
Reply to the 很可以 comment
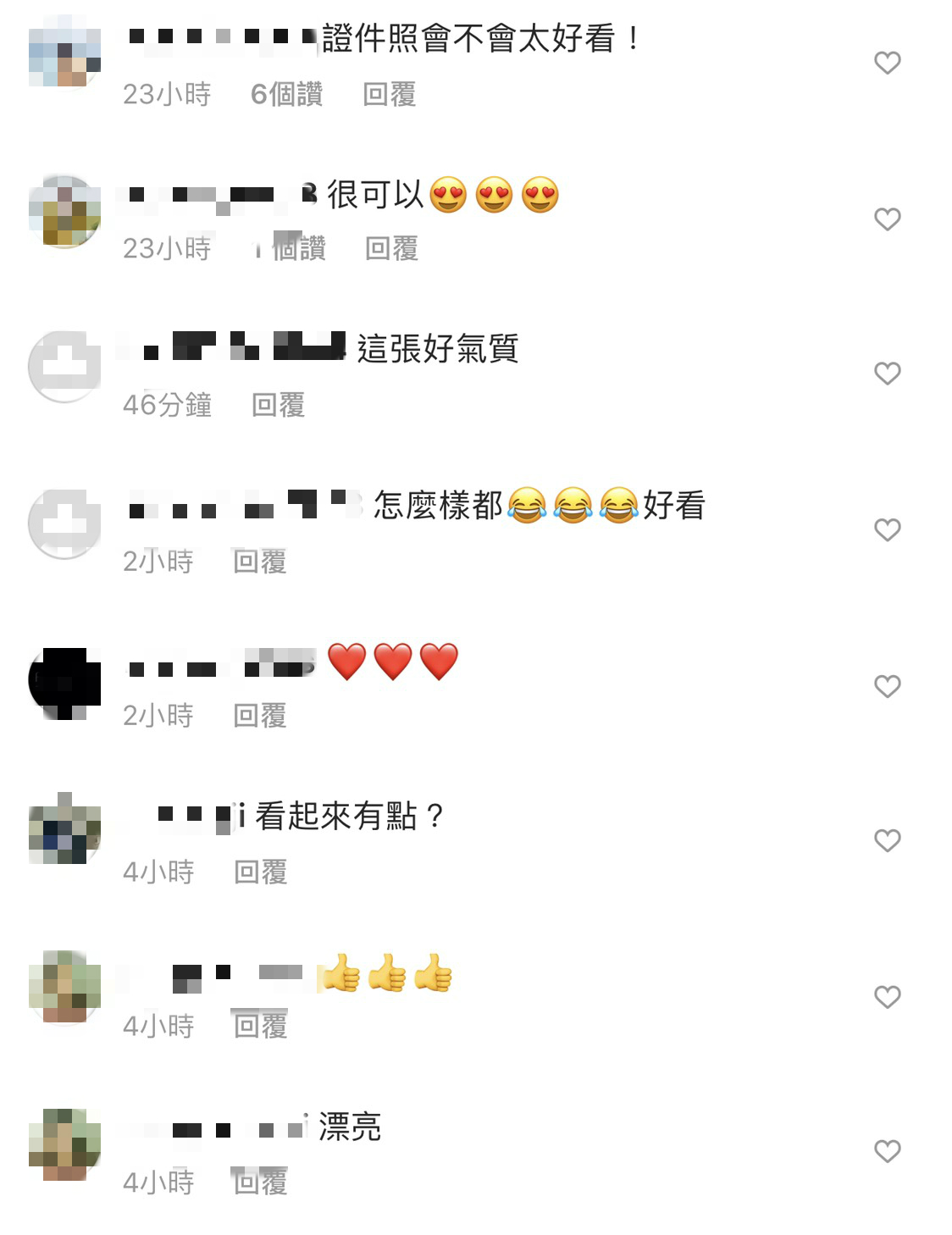tap(391, 248)
